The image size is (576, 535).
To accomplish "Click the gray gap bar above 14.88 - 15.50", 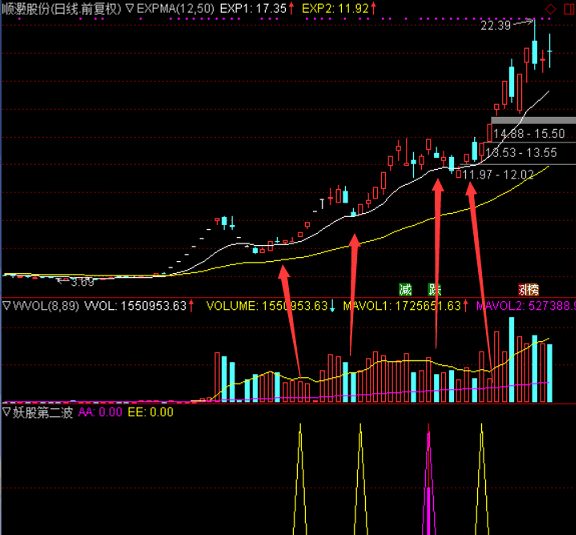I will pyautogui.click(x=533, y=120).
